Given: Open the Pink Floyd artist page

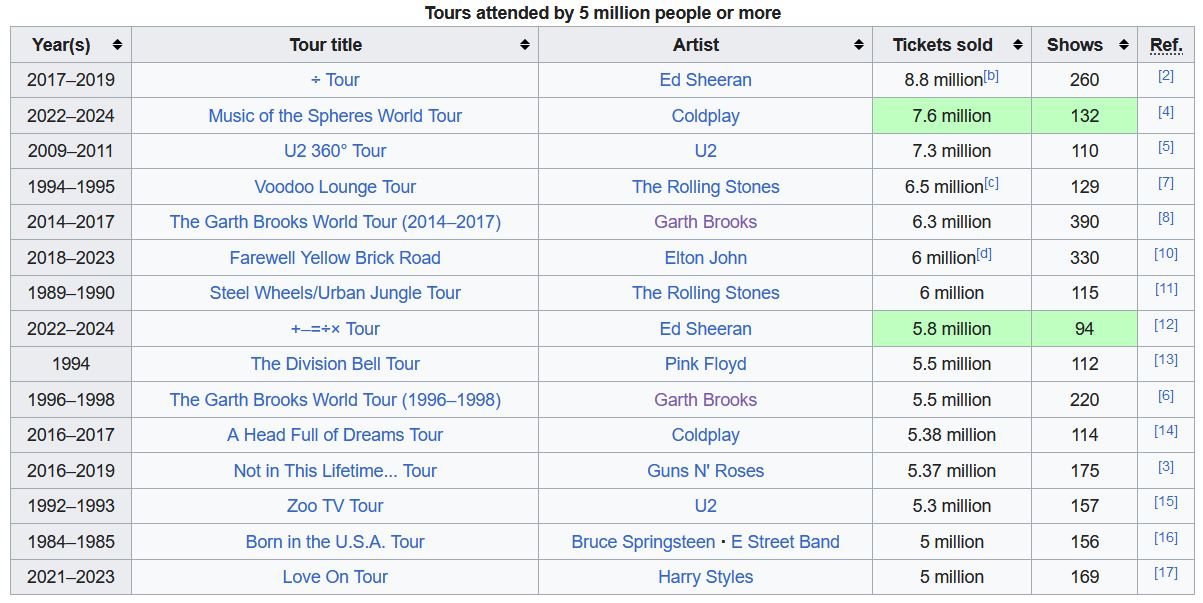Looking at the screenshot, I should pyautogui.click(x=705, y=364).
